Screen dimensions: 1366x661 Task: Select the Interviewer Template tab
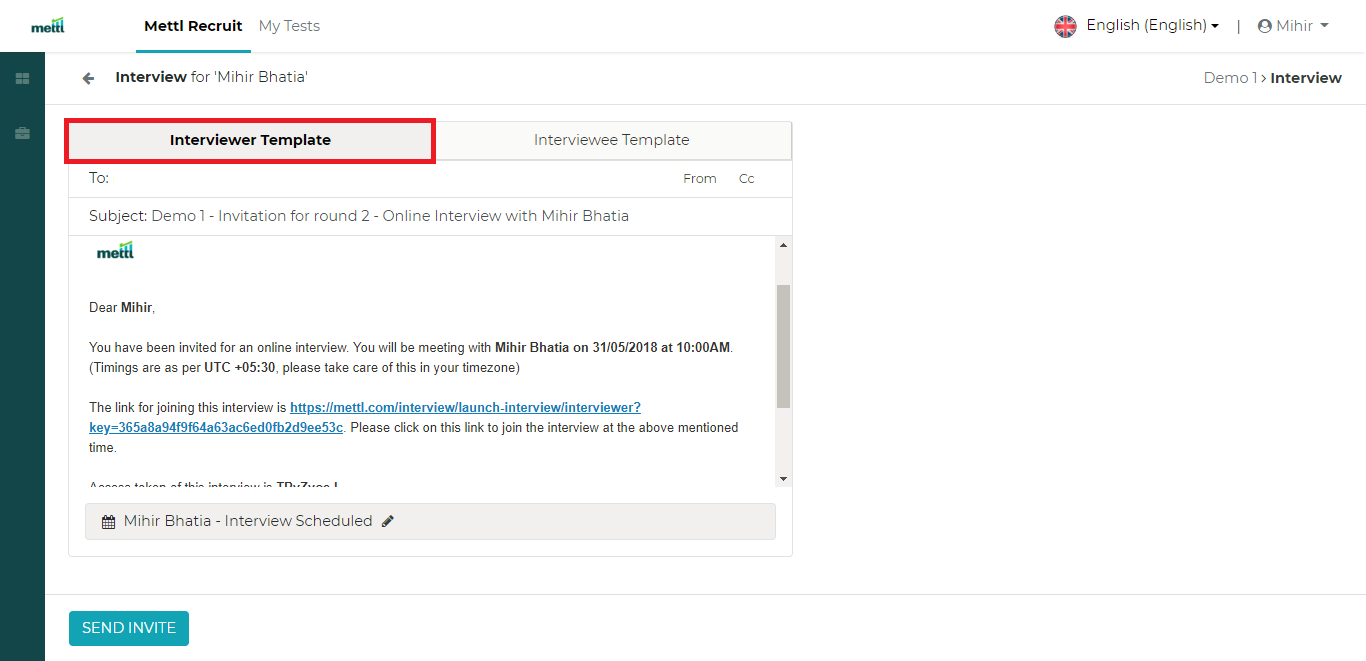[x=250, y=140]
